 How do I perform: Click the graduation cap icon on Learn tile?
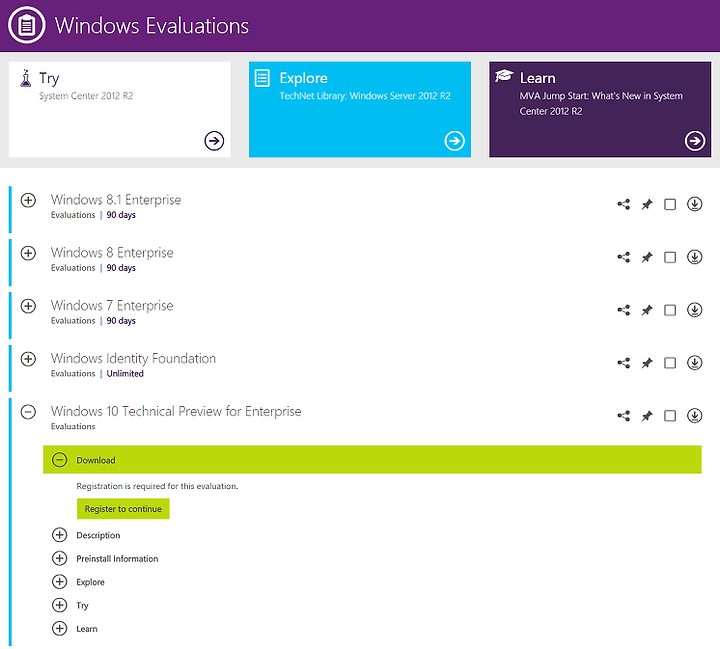pos(504,76)
